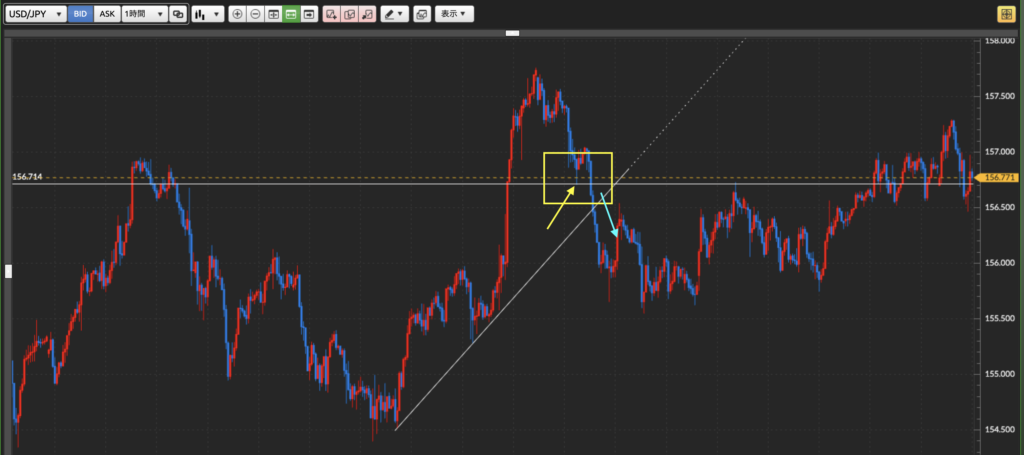Switch price display to ASK
The width and height of the screenshot is (1024, 455).
[107, 14]
